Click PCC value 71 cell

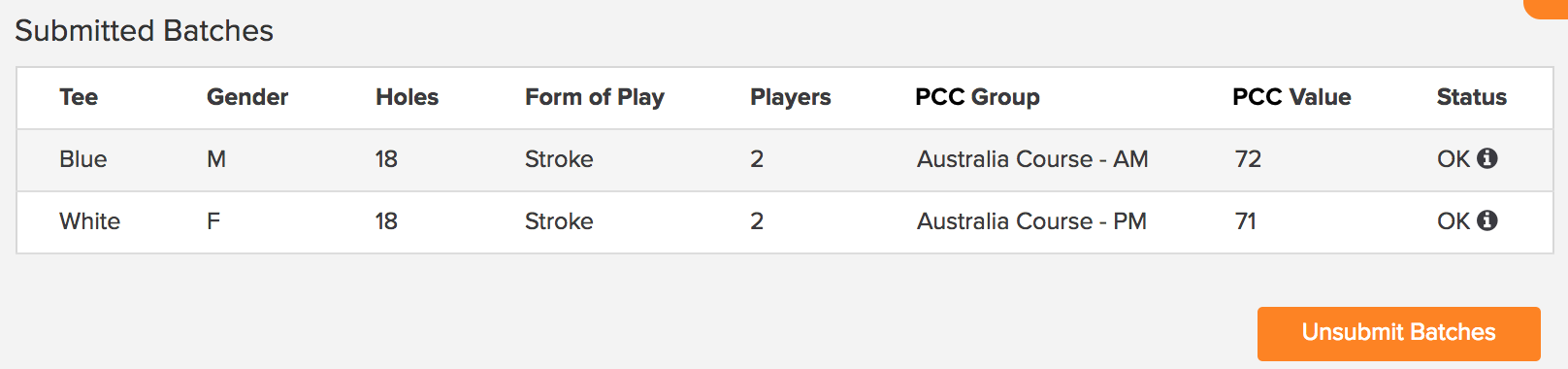(x=1246, y=221)
